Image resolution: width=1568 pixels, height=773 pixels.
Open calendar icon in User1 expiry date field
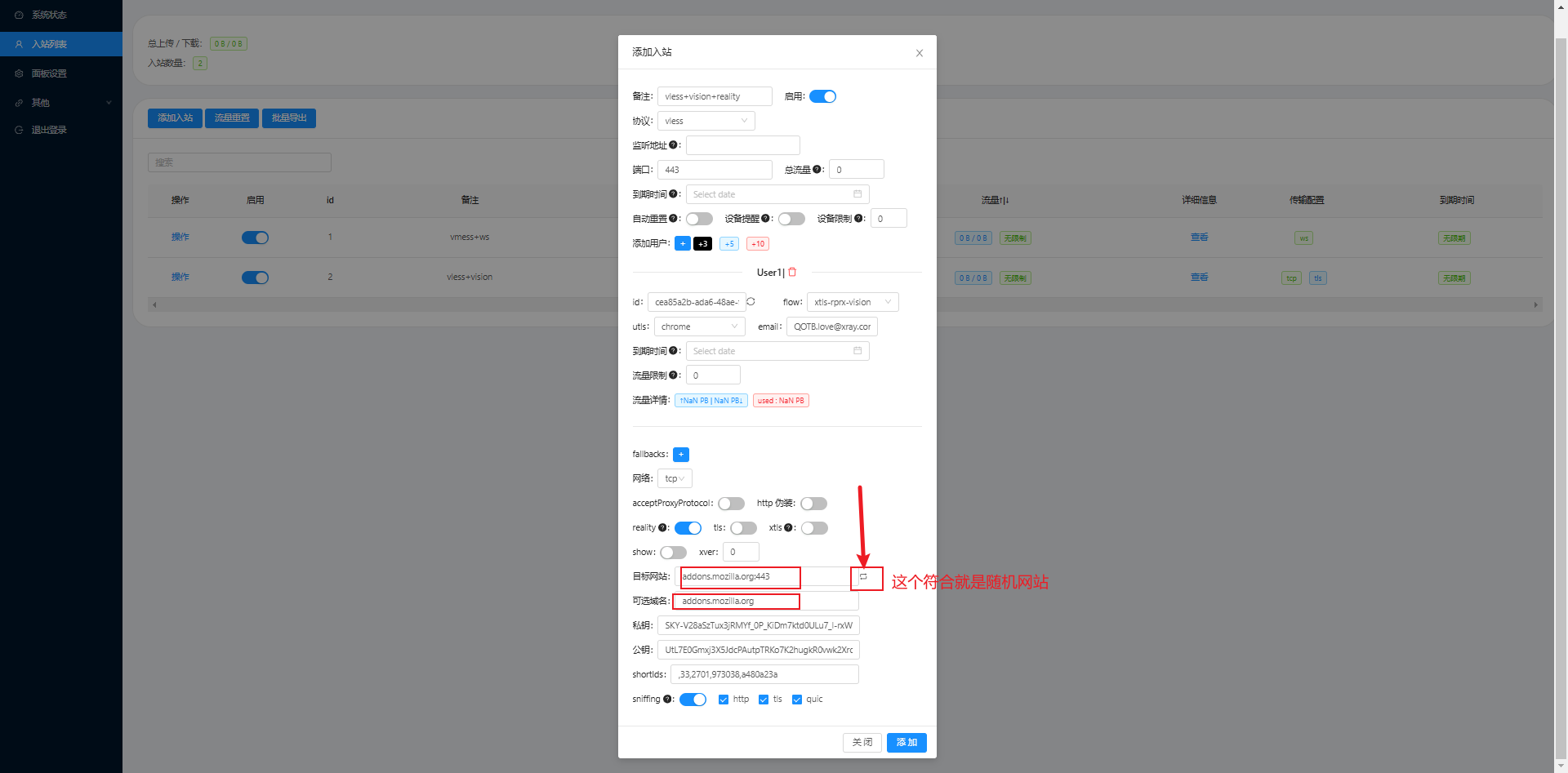coord(857,351)
